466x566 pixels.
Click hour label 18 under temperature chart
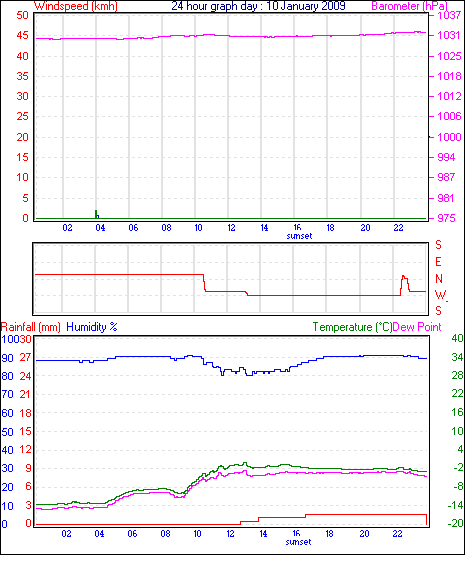[x=330, y=534]
